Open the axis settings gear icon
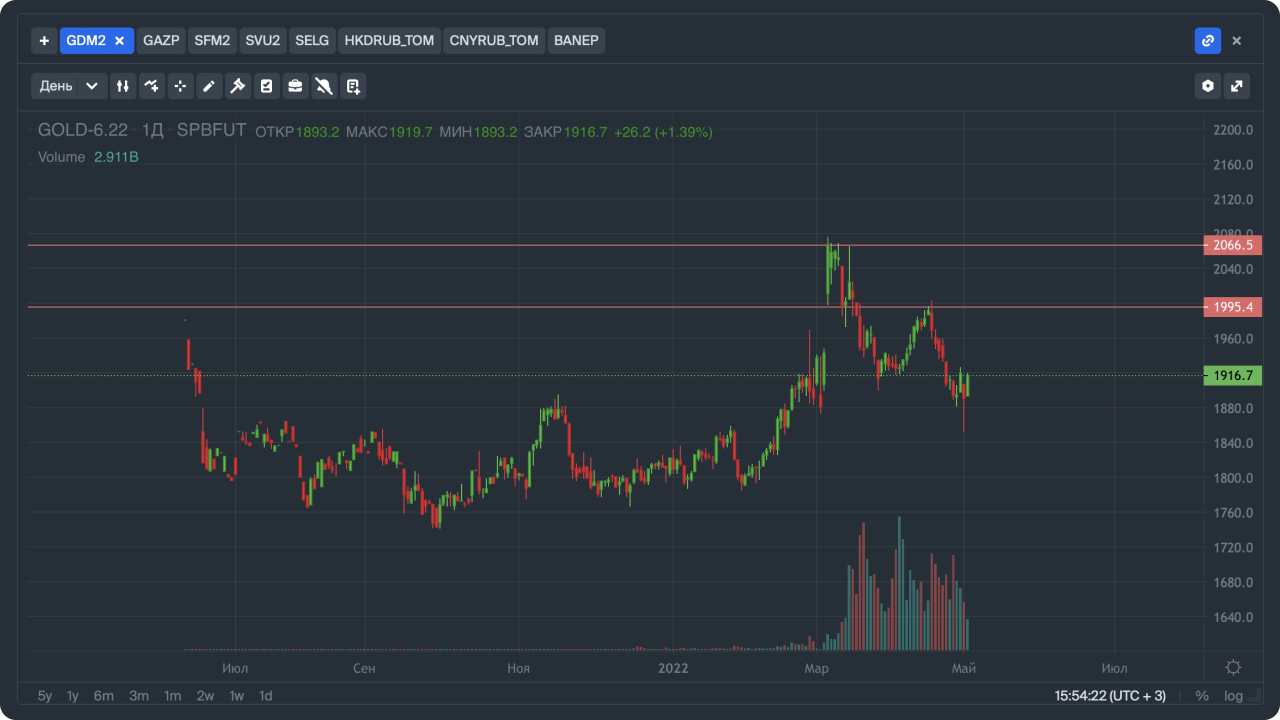The width and height of the screenshot is (1280, 720). (1233, 667)
